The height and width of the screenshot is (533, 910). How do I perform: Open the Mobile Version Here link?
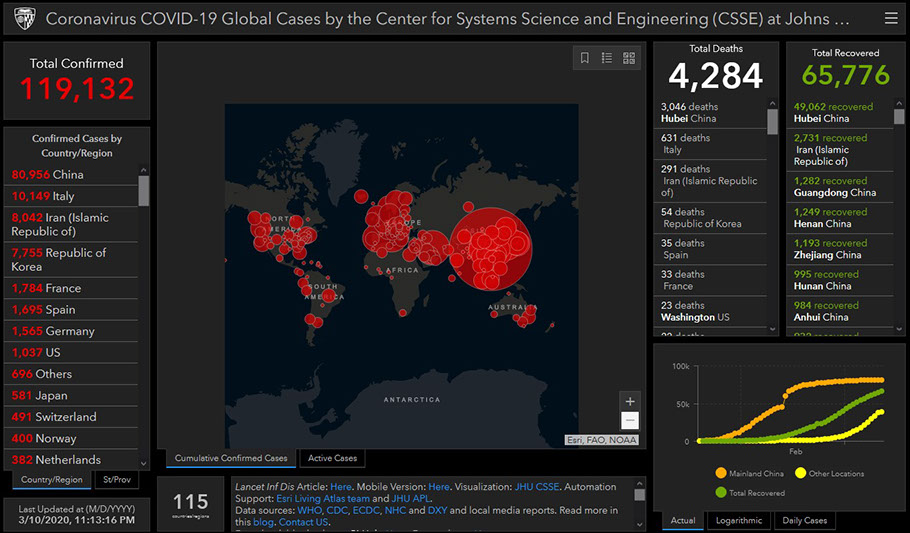coord(439,487)
